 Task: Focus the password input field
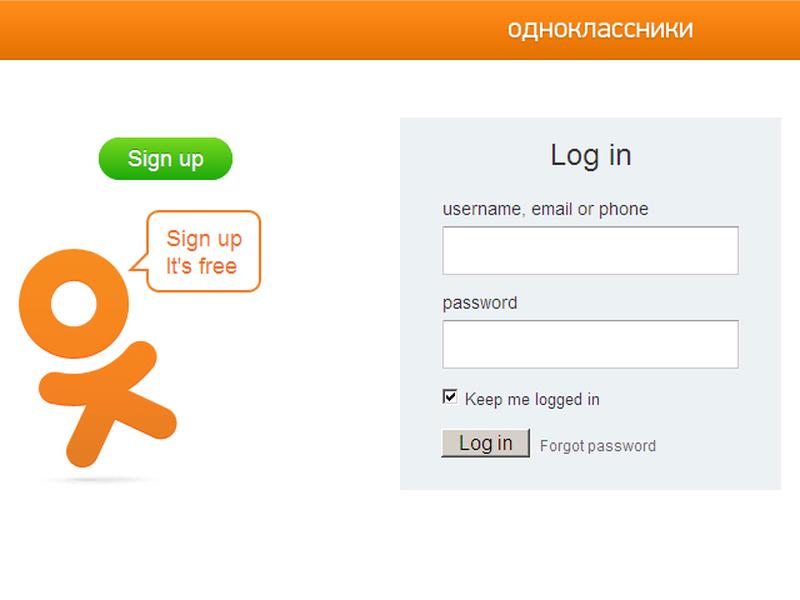pos(590,344)
